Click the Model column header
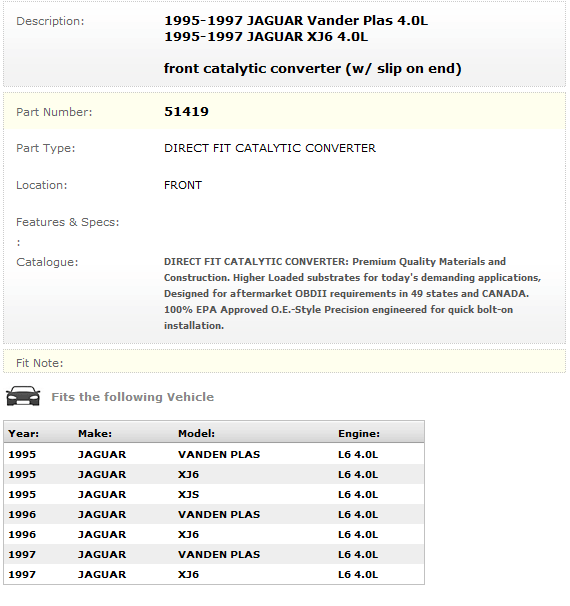The image size is (570, 606). coord(196,434)
